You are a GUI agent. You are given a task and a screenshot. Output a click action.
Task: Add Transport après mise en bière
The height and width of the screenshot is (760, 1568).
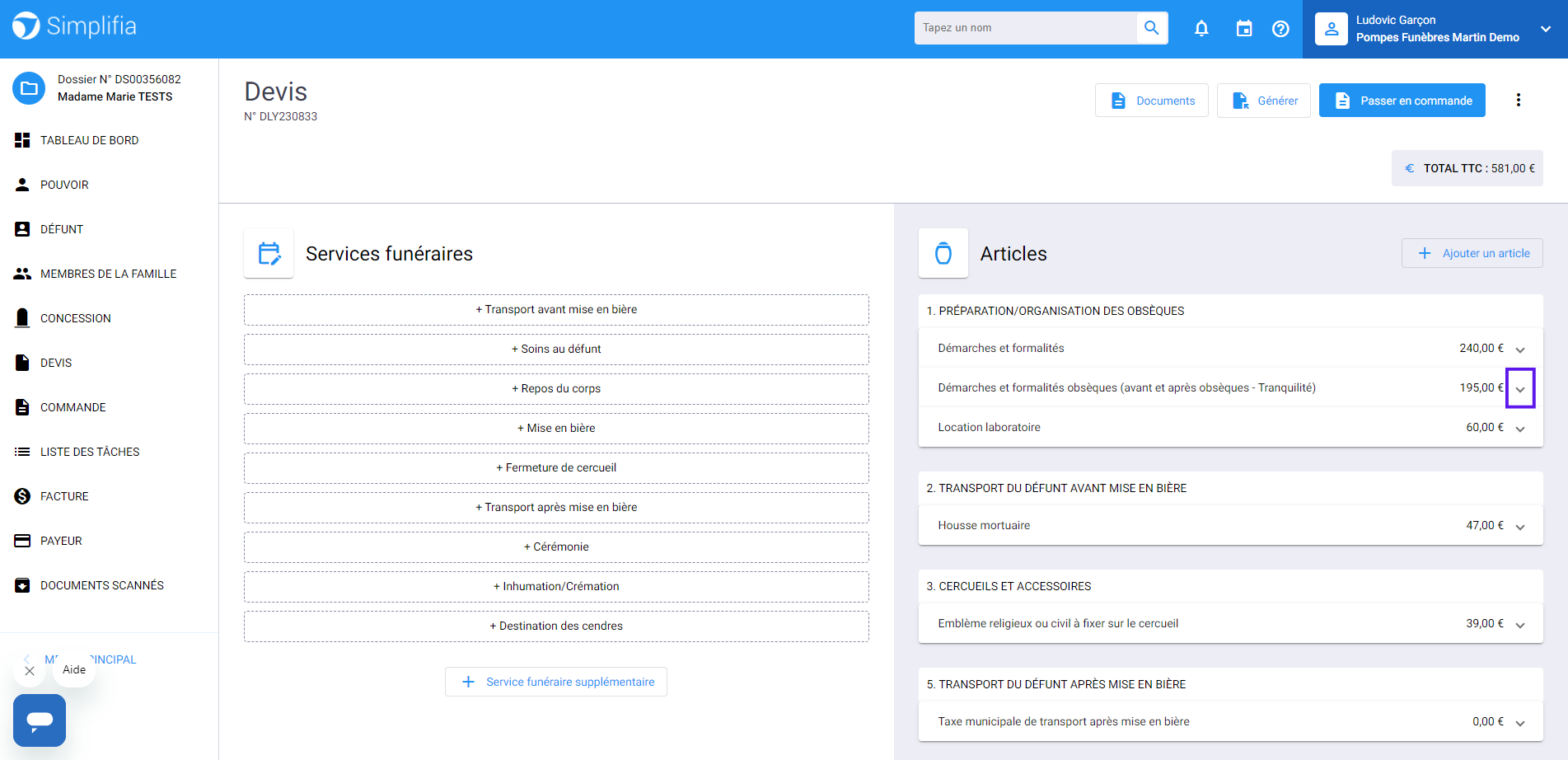pyautogui.click(x=556, y=508)
